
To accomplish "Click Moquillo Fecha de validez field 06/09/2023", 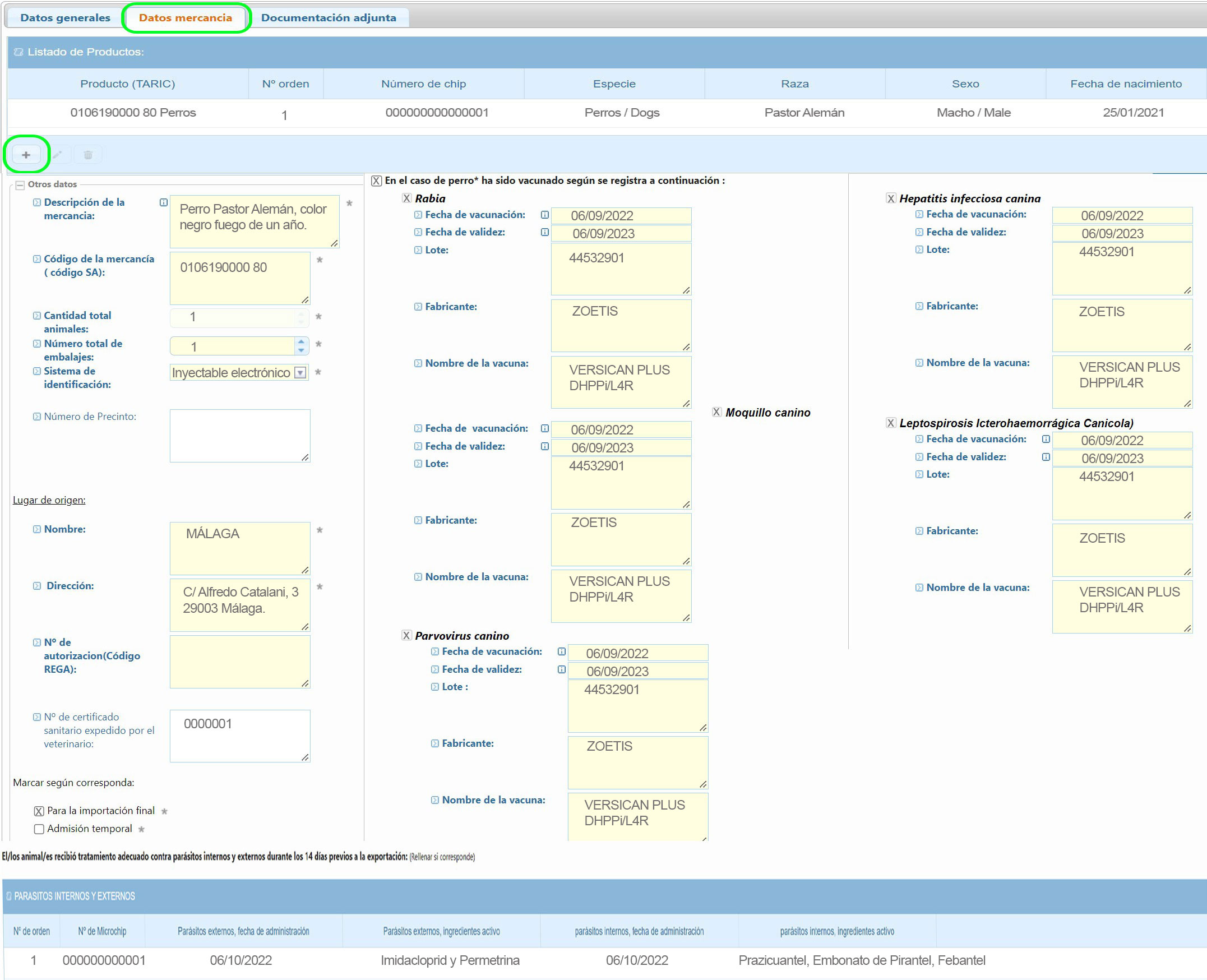I will click(621, 447).
